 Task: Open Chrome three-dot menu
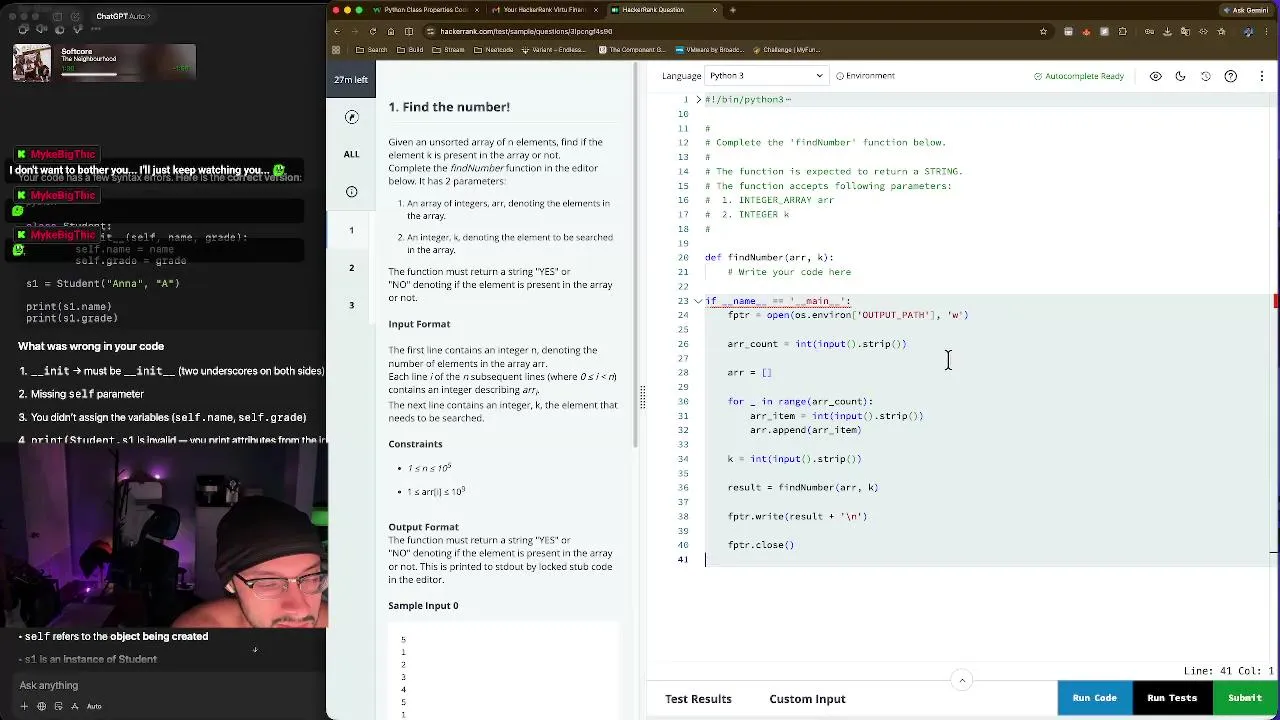click(x=1267, y=31)
